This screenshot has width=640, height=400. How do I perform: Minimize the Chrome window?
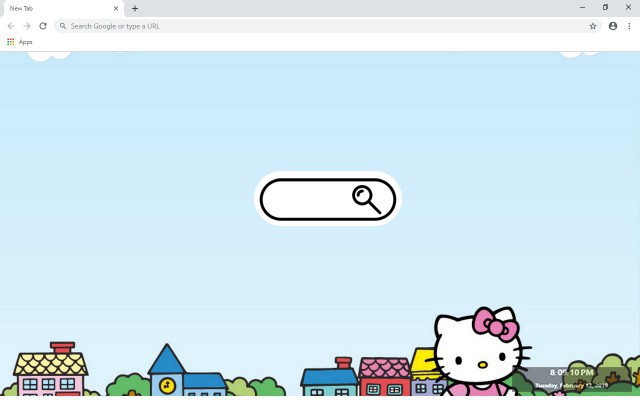(582, 7)
